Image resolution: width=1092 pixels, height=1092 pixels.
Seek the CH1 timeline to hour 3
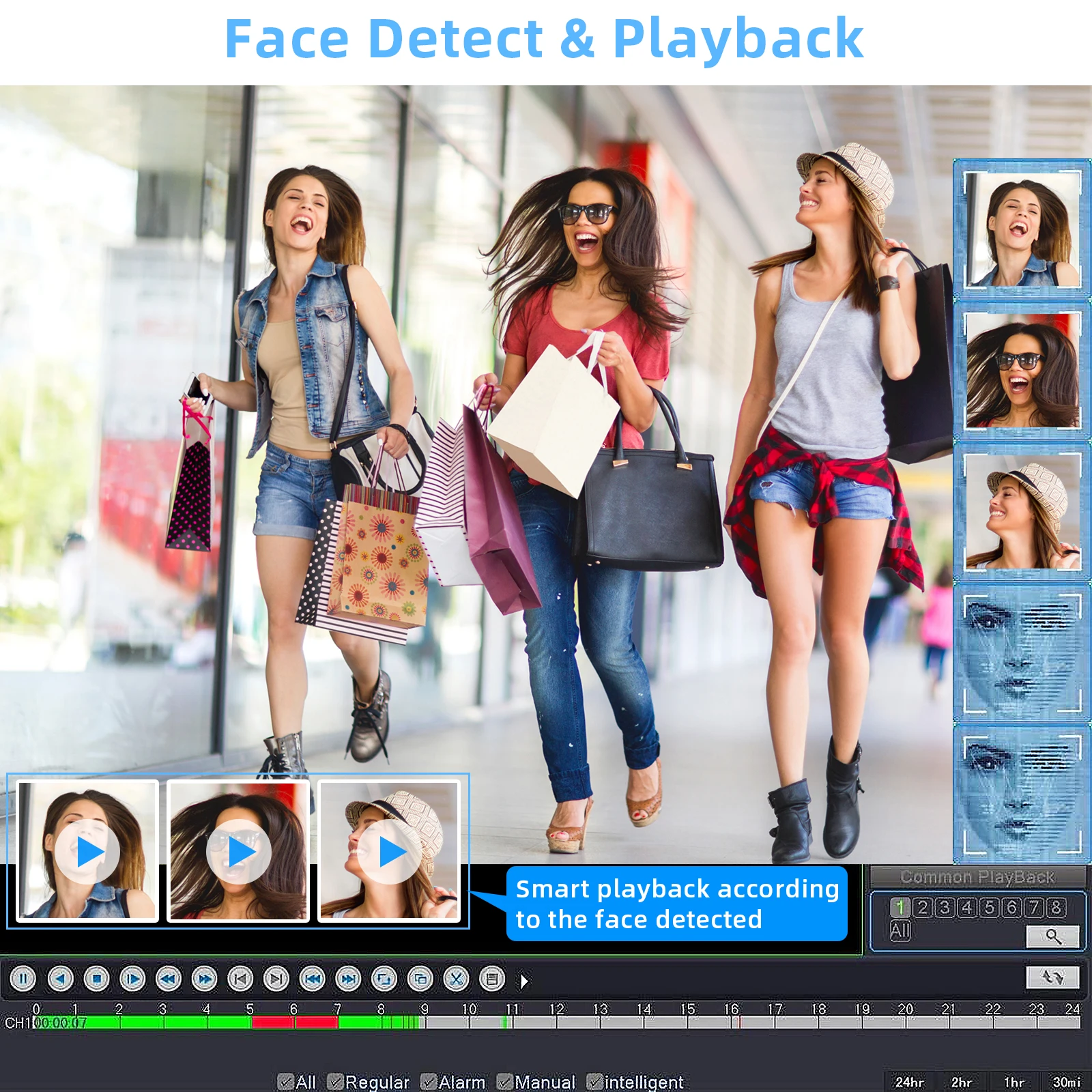tap(164, 1022)
